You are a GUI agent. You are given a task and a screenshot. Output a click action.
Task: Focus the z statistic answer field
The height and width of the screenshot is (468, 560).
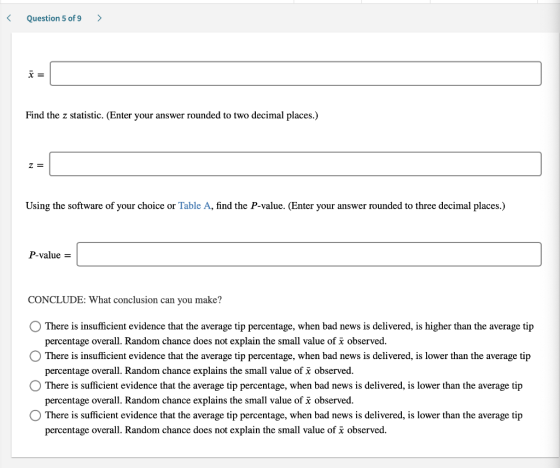pos(295,164)
